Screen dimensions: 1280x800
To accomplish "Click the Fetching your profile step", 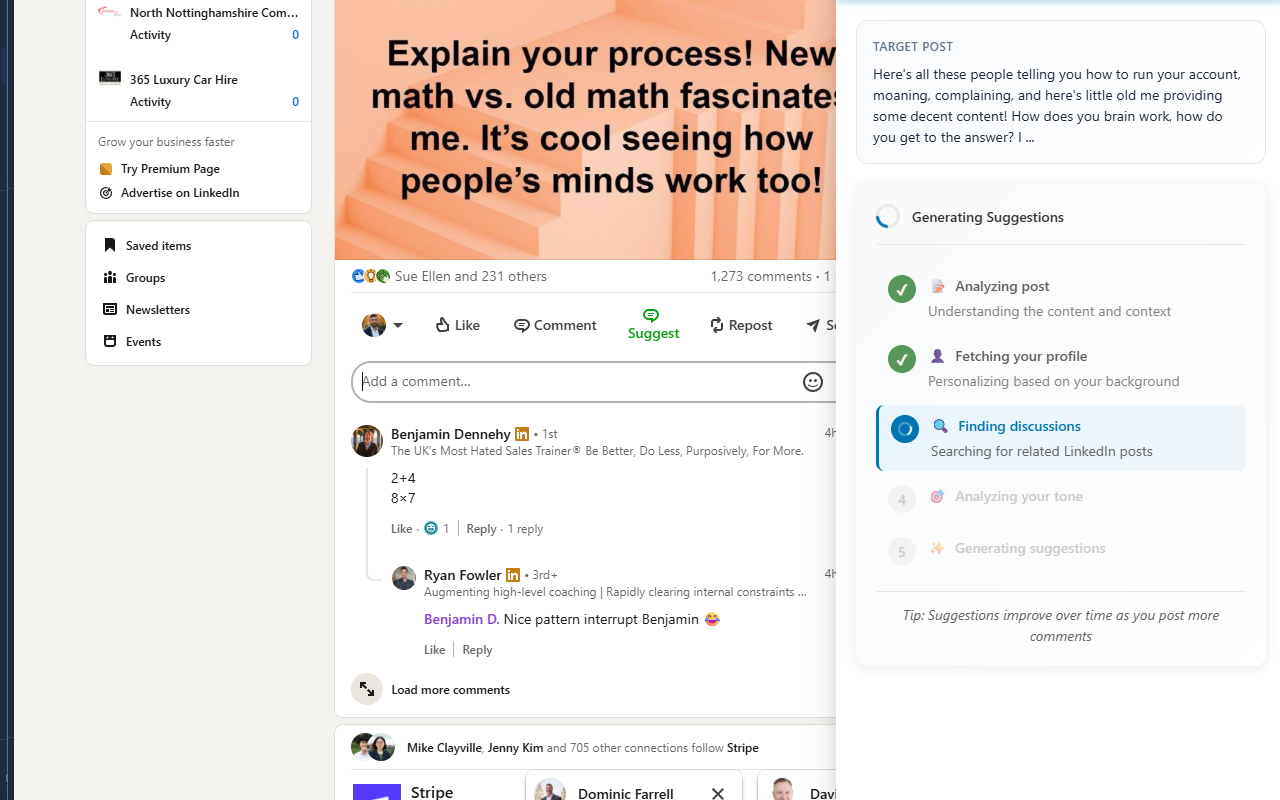I will (1061, 368).
